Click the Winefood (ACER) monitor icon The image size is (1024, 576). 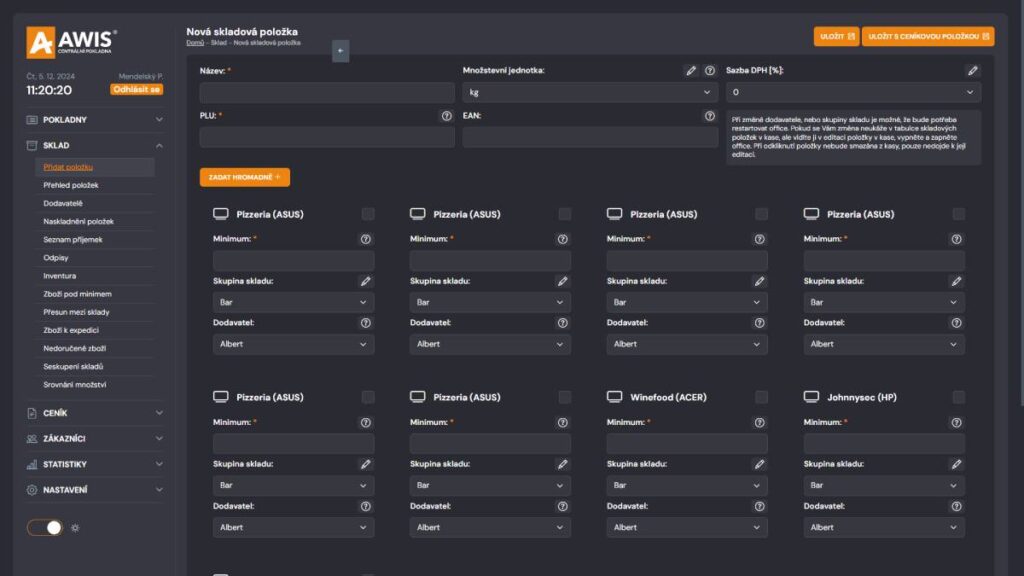tap(614, 397)
